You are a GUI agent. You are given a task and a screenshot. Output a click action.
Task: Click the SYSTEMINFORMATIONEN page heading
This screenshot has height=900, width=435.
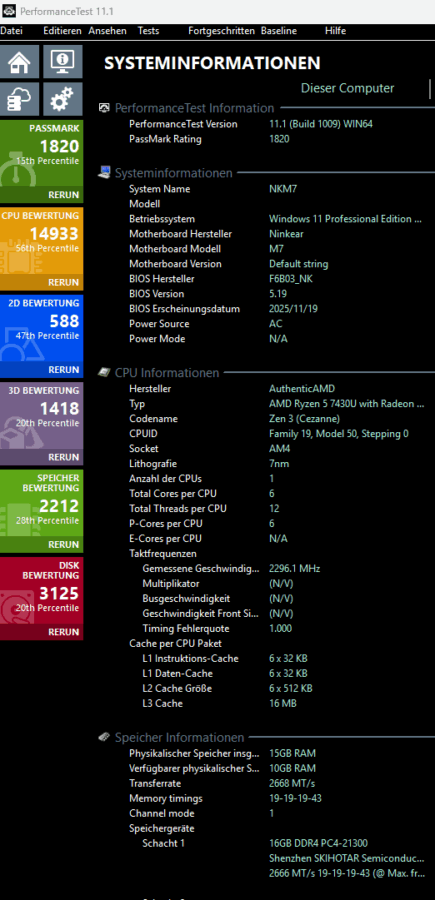pyautogui.click(x=212, y=63)
